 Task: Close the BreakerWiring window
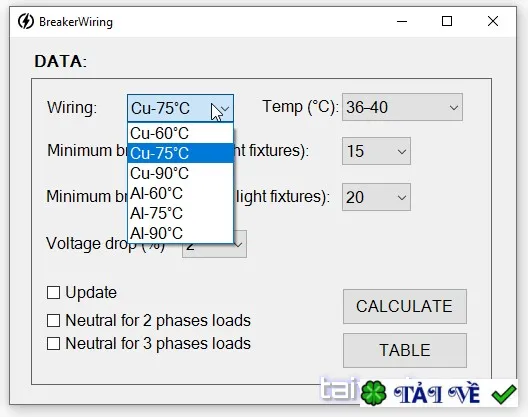click(493, 22)
